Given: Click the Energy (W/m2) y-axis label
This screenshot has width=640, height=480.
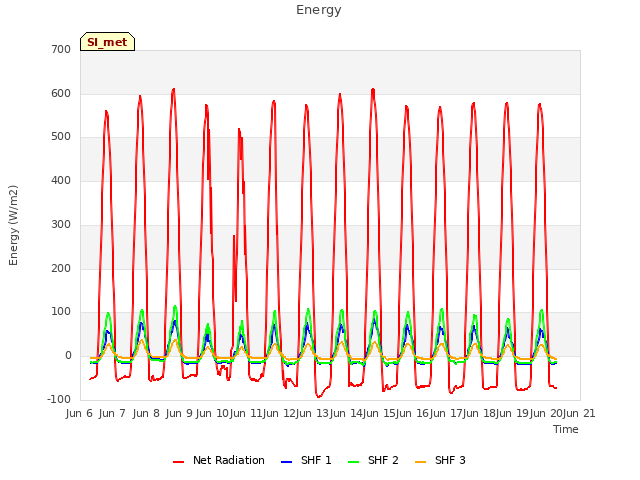Looking at the screenshot, I should coord(13,225).
